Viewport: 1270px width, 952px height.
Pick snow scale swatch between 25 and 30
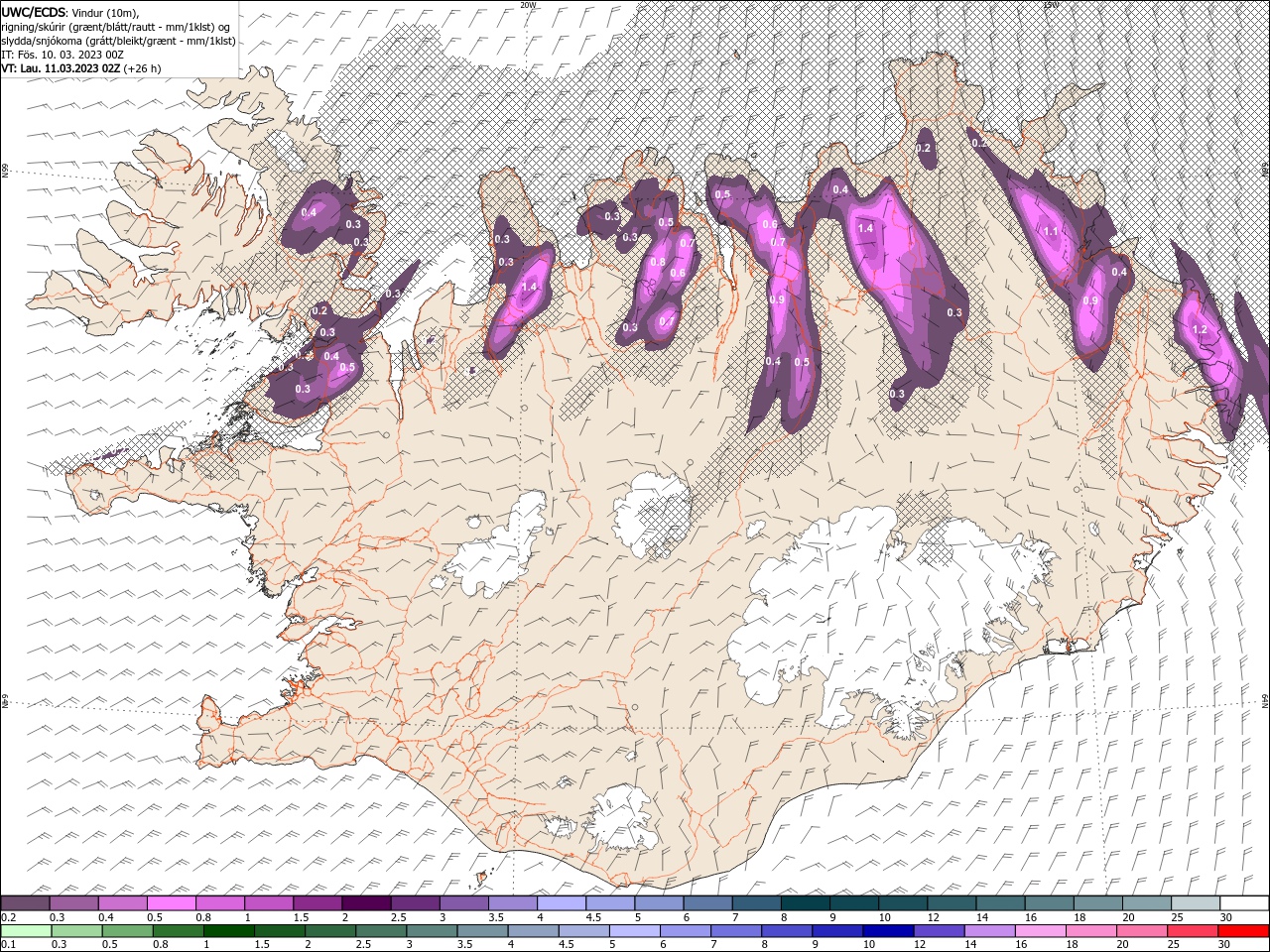1196,903
